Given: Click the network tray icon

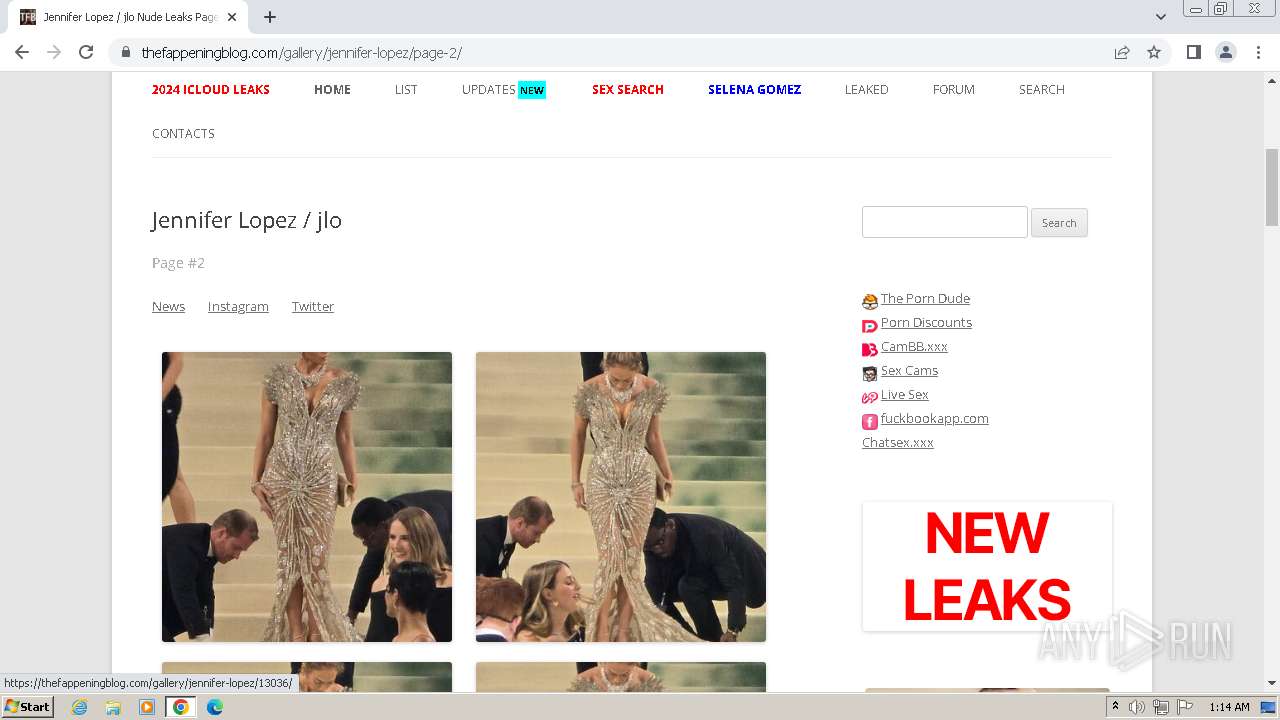Looking at the screenshot, I should [1160, 707].
